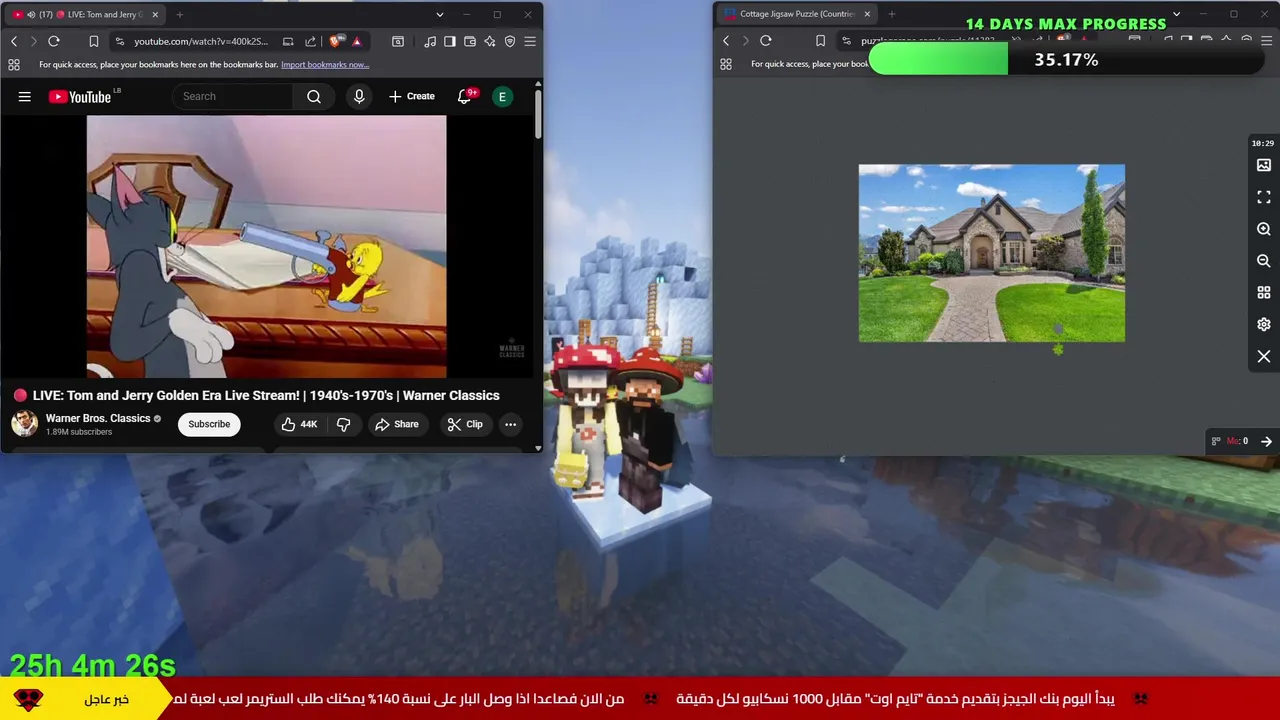
Task: Toggle fullscreen mode in the puzzle toolbar
Action: pos(1264,197)
